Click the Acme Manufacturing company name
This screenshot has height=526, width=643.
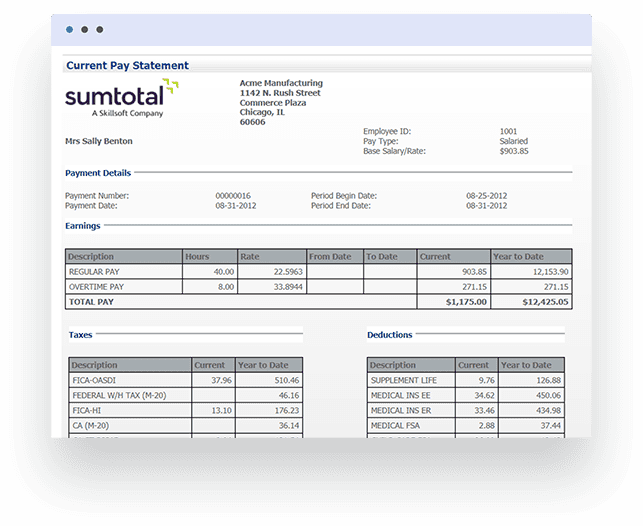281,83
